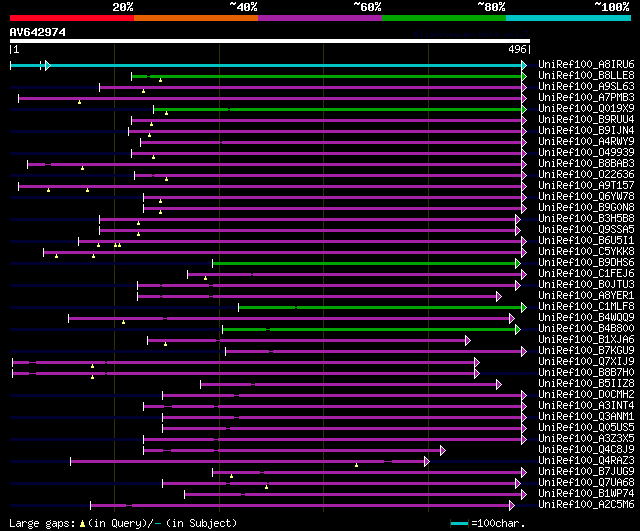Click the UniRef100_B8B7H0 label
Viewport: 640px width, 531px height.
[x=586, y=373]
